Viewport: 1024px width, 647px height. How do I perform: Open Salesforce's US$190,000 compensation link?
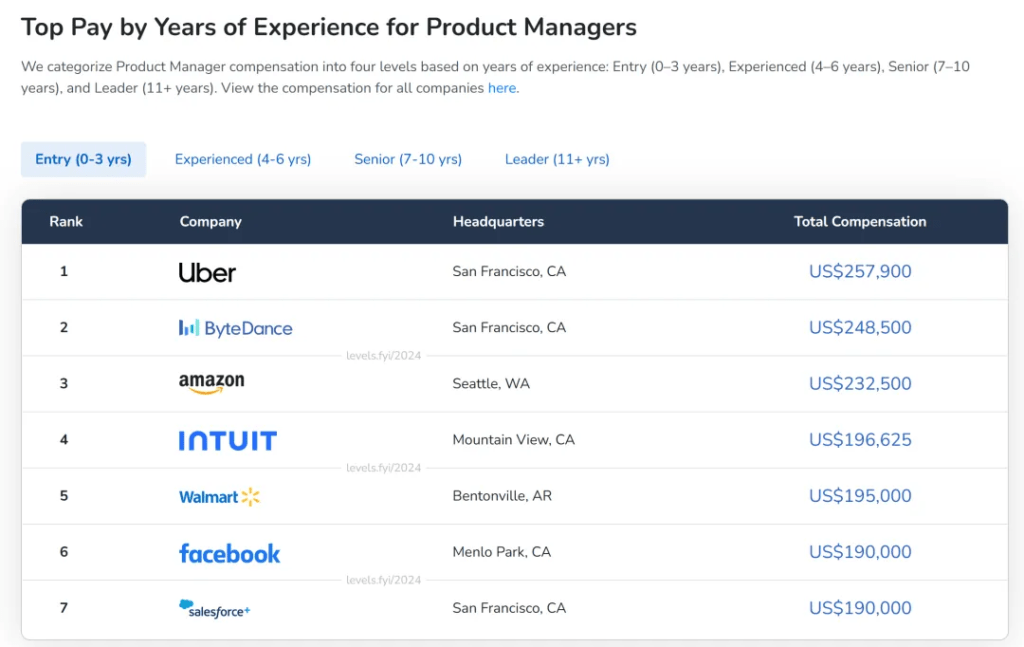860,608
